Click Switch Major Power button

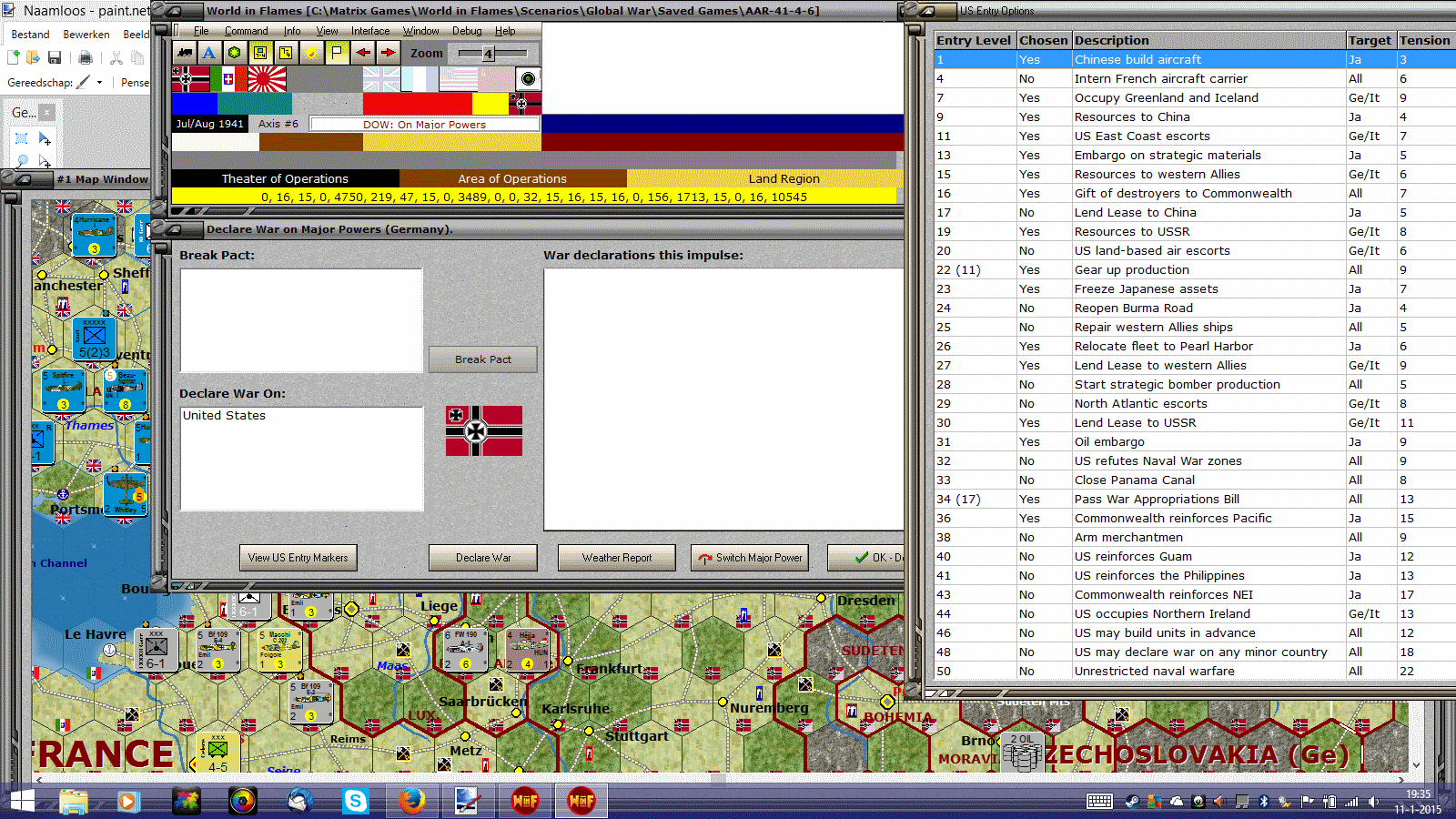coord(751,558)
